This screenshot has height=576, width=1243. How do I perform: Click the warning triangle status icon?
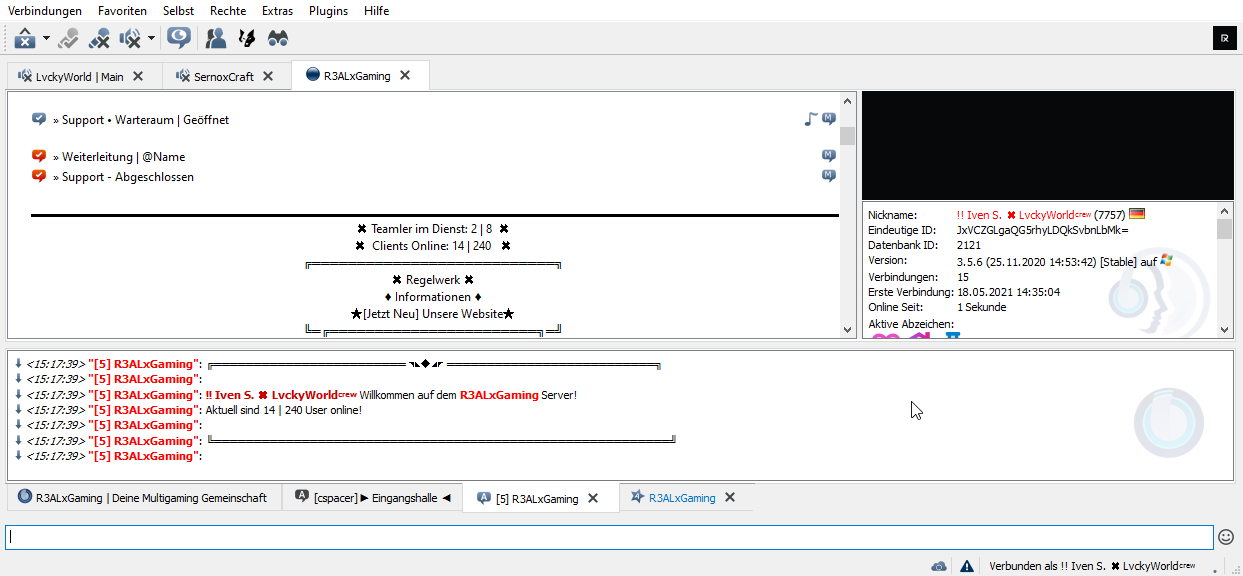[x=966, y=566]
